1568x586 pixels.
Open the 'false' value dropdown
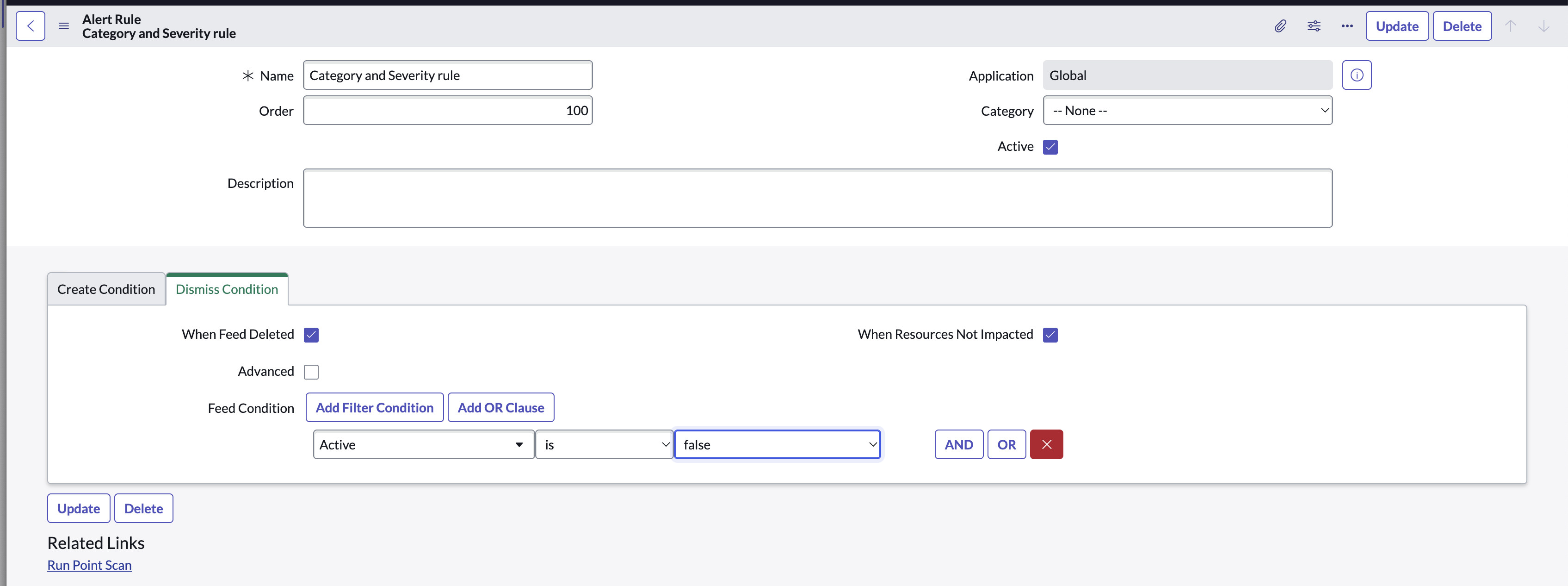tap(778, 445)
